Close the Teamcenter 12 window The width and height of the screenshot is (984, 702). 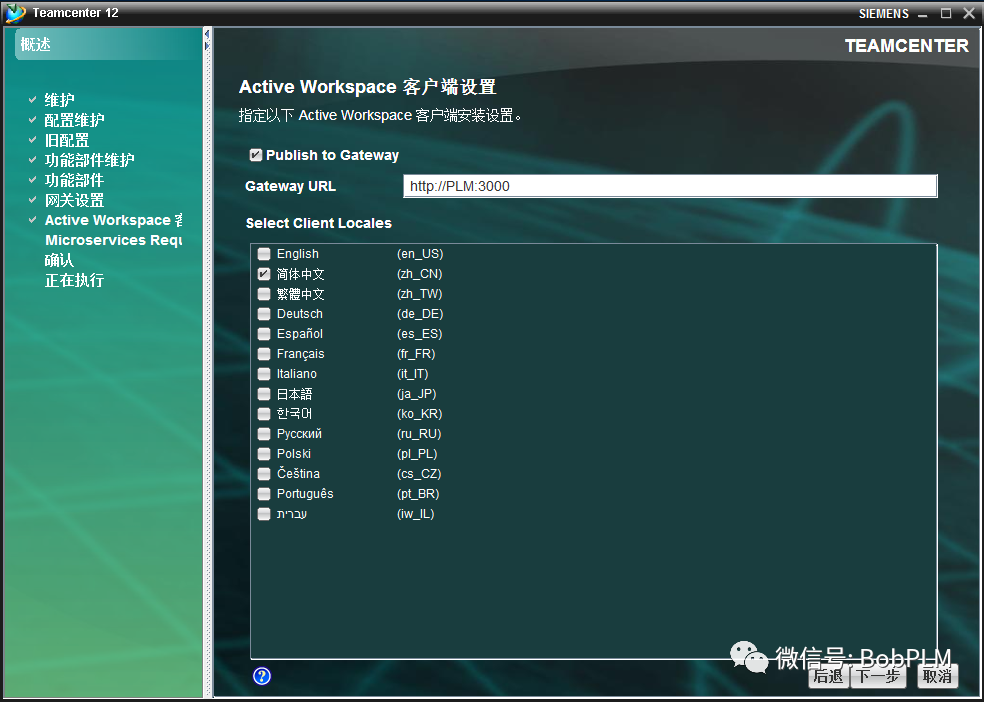tap(969, 13)
